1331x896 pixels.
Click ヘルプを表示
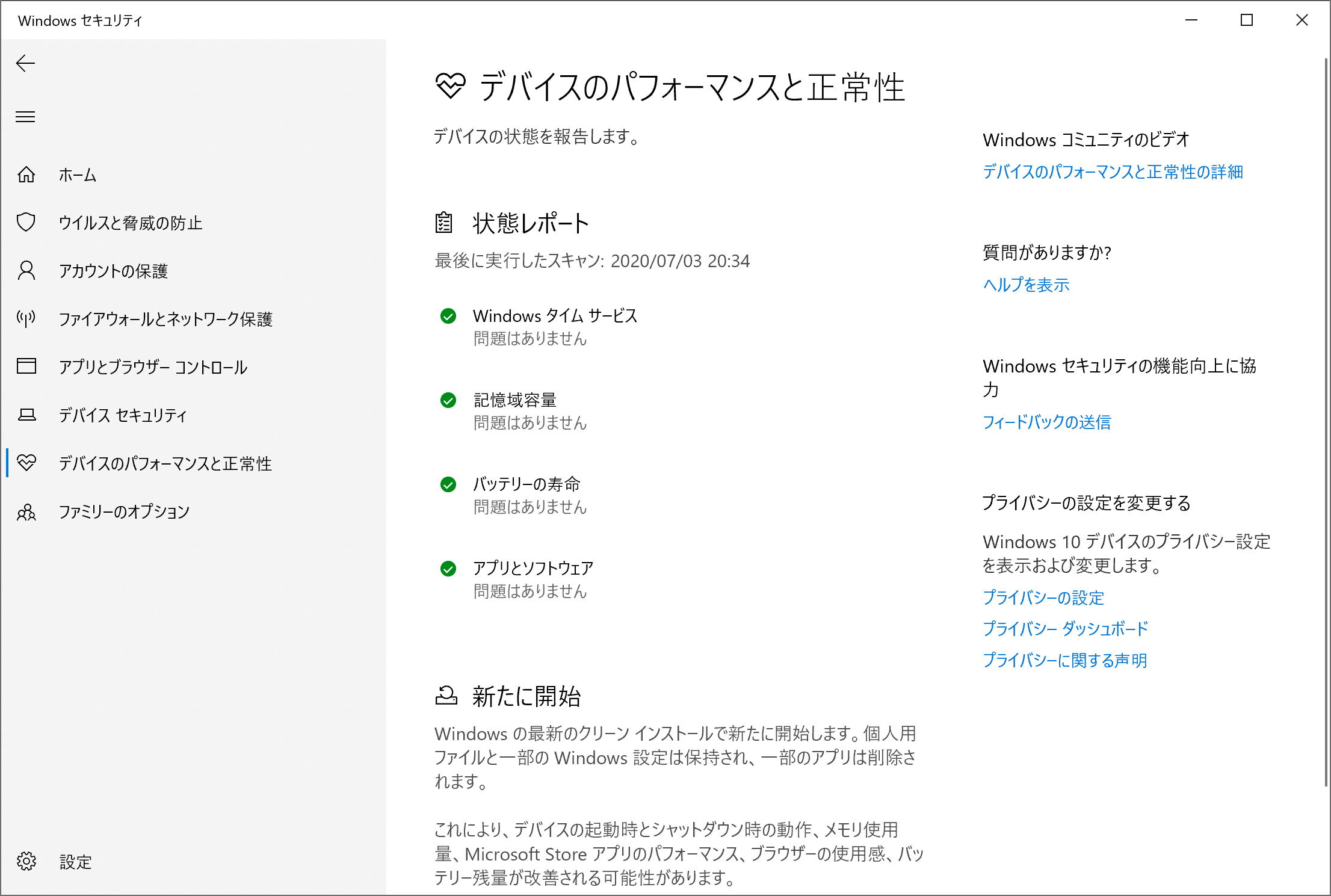coord(1025,285)
